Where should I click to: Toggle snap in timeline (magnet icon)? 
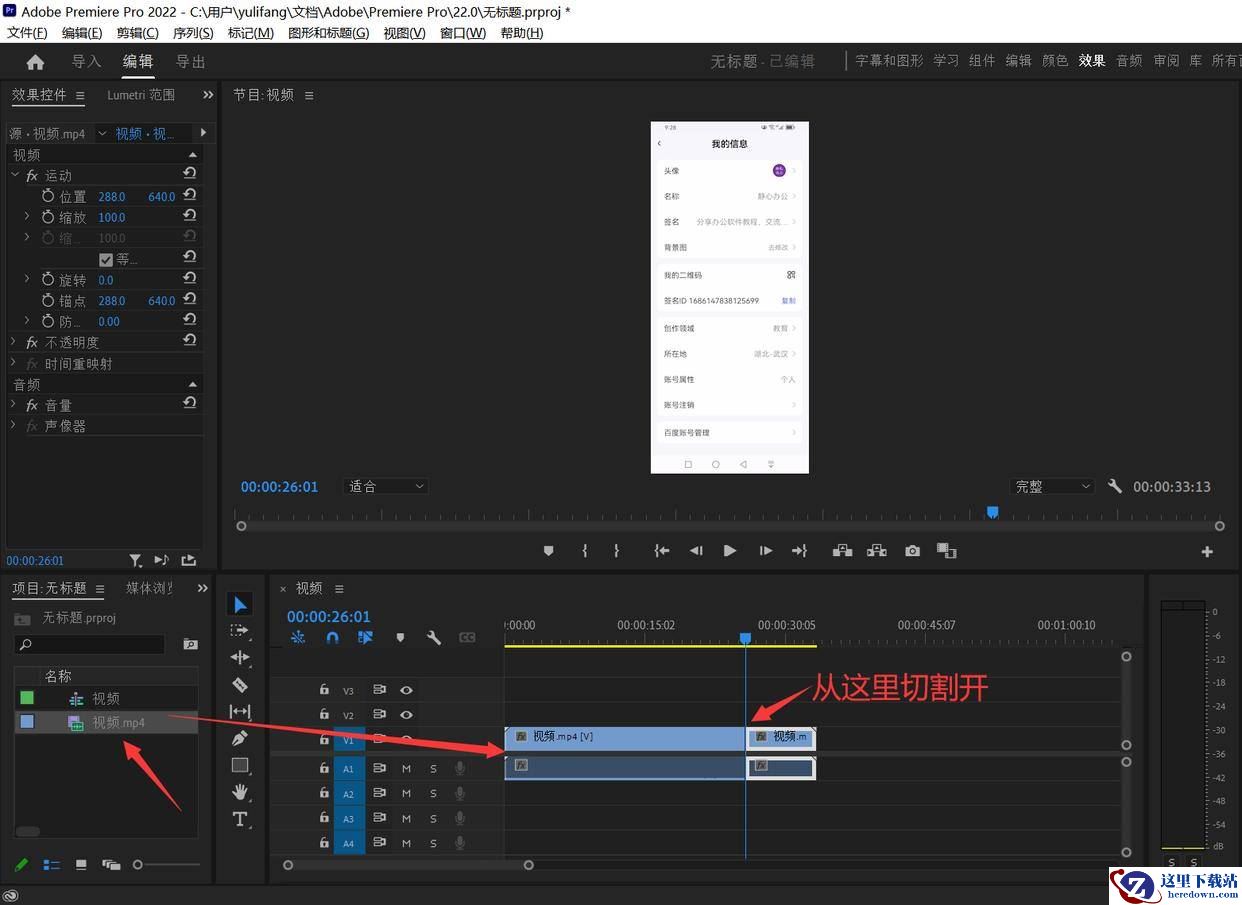[332, 637]
